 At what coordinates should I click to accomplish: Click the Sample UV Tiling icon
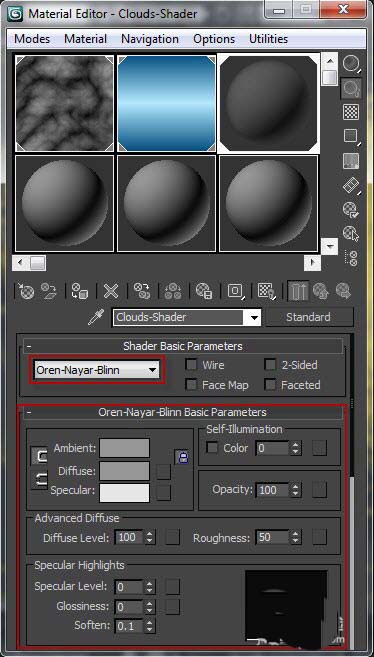[351, 136]
